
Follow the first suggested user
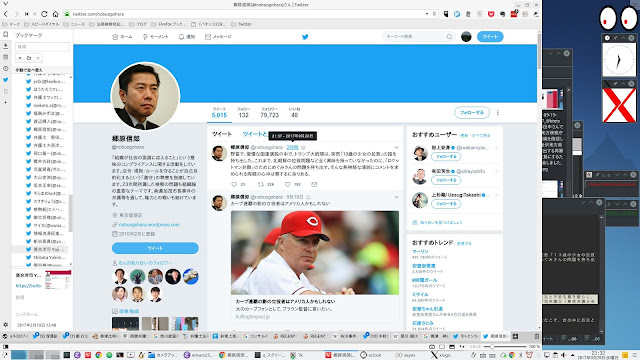446,157
